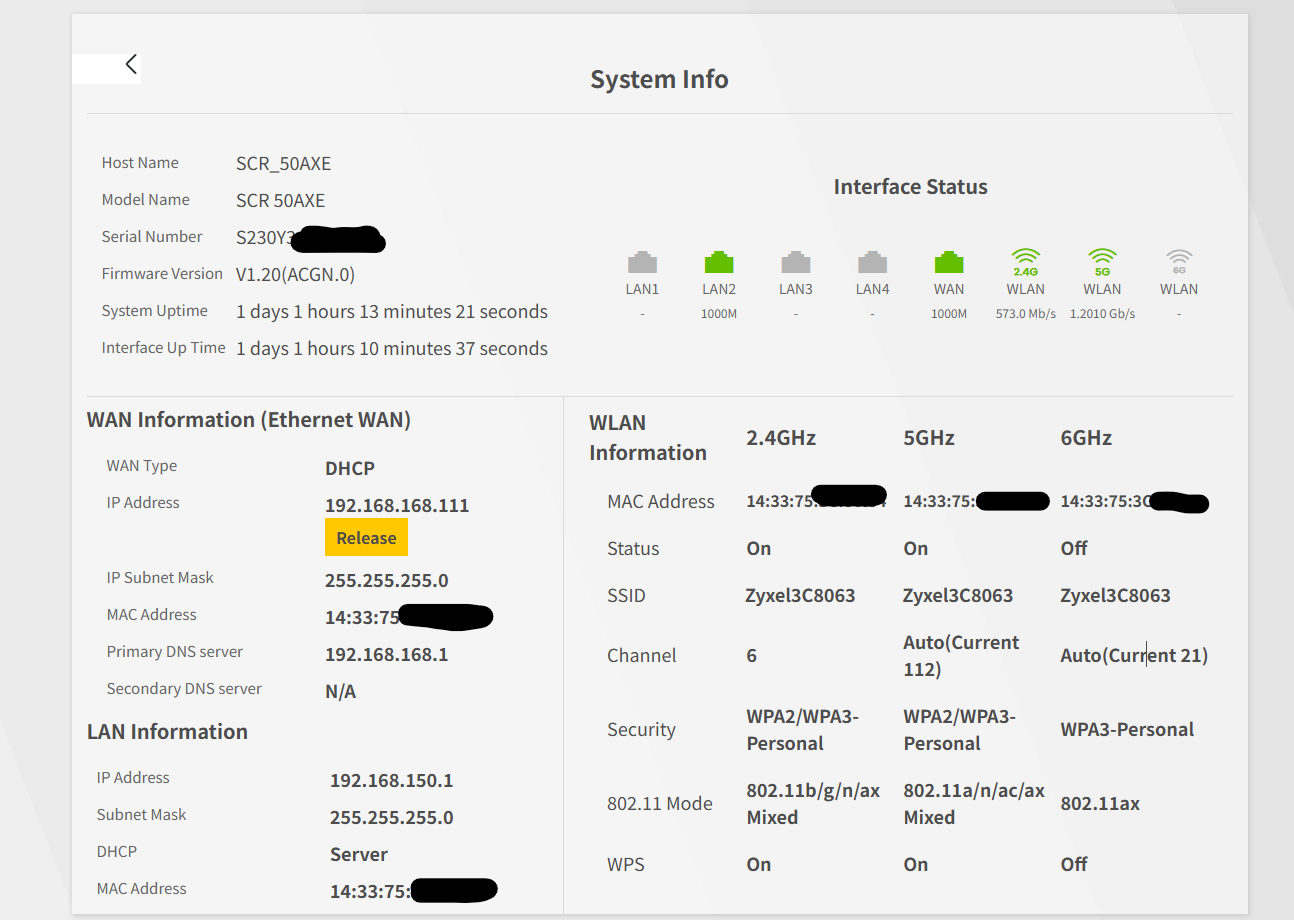
Task: Go back using the left chevron arrow
Action: (x=131, y=64)
